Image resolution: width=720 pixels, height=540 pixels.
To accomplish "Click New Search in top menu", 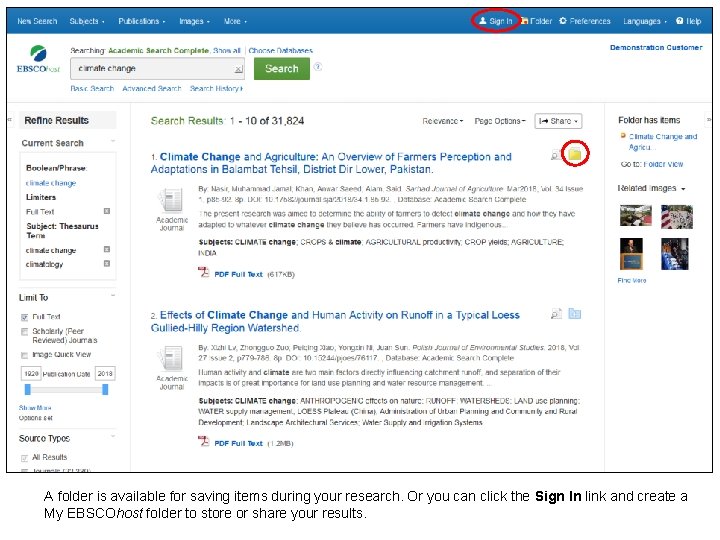I will click(37, 21).
